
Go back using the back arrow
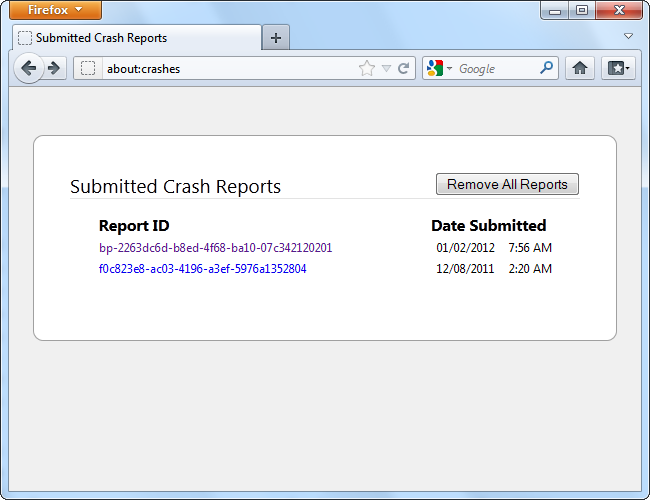[29, 68]
